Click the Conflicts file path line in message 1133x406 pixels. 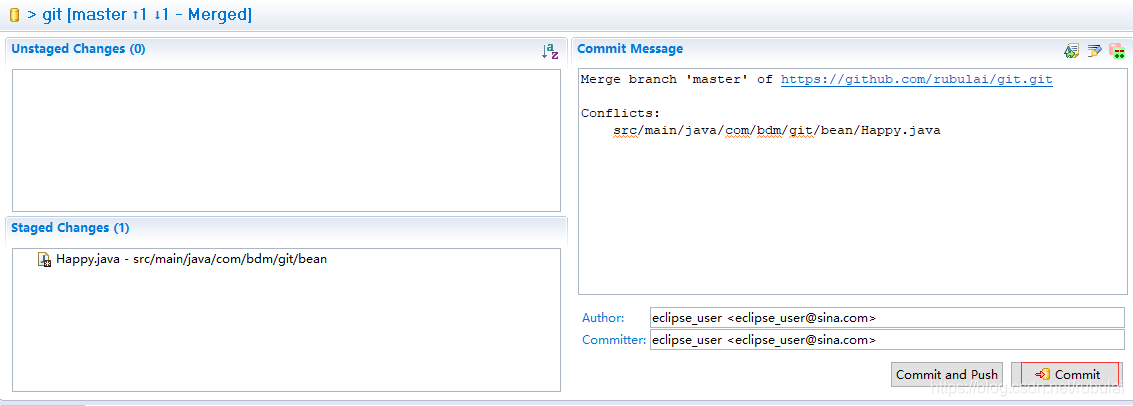(x=776, y=130)
